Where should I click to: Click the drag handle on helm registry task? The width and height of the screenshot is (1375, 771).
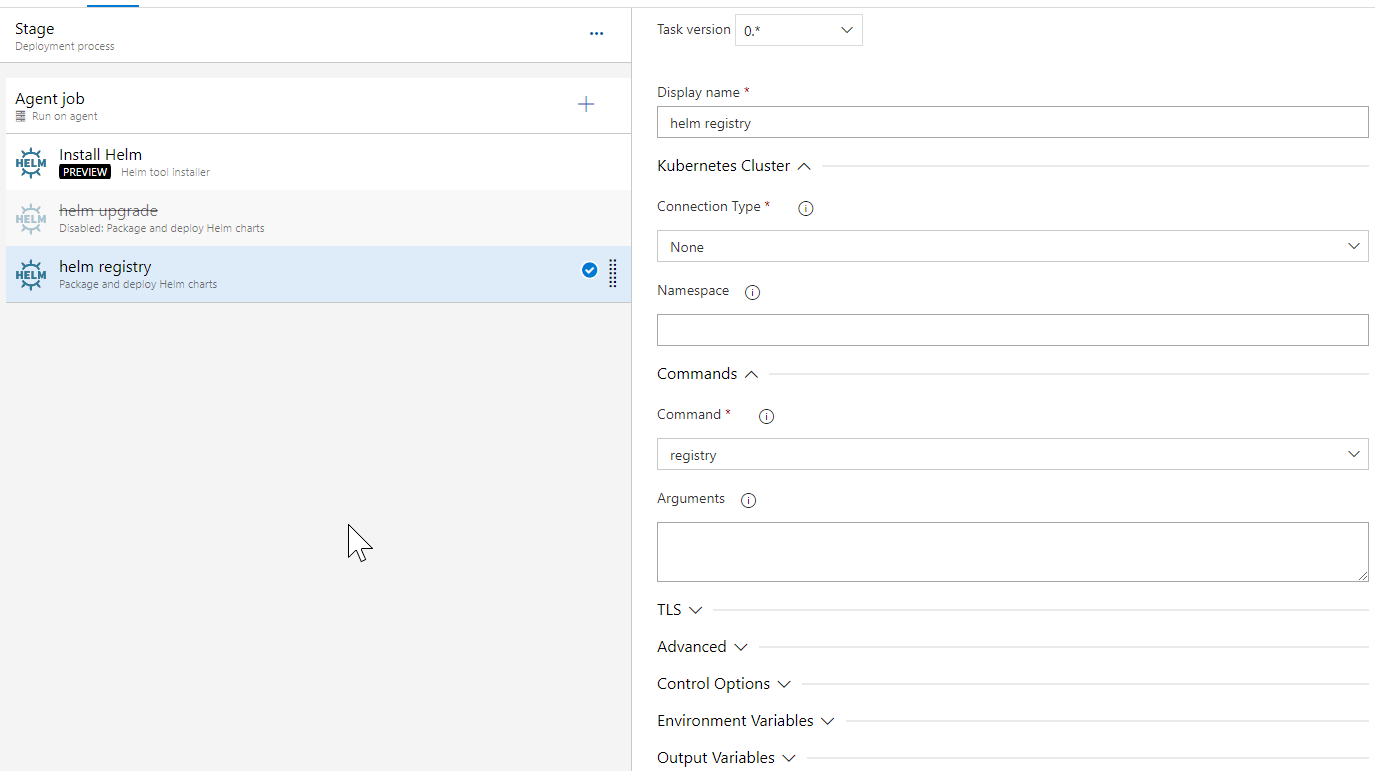click(x=612, y=273)
